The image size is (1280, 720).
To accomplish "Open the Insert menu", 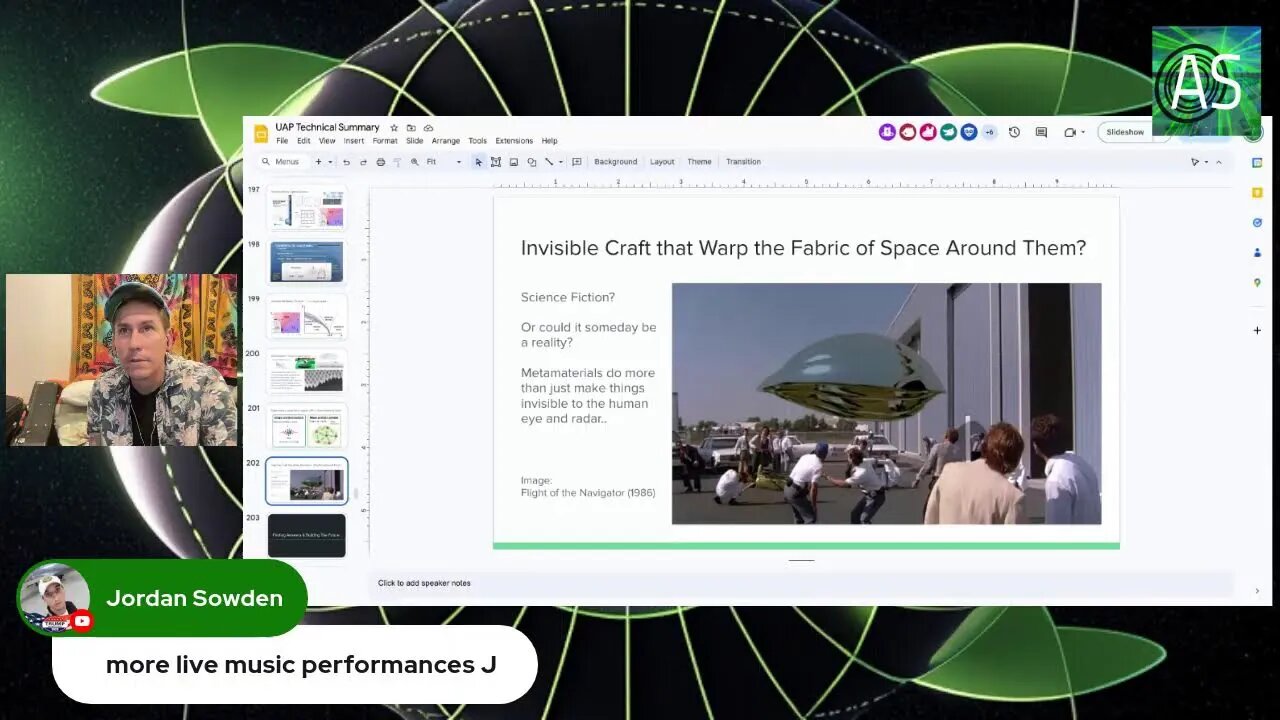I will click(x=354, y=141).
